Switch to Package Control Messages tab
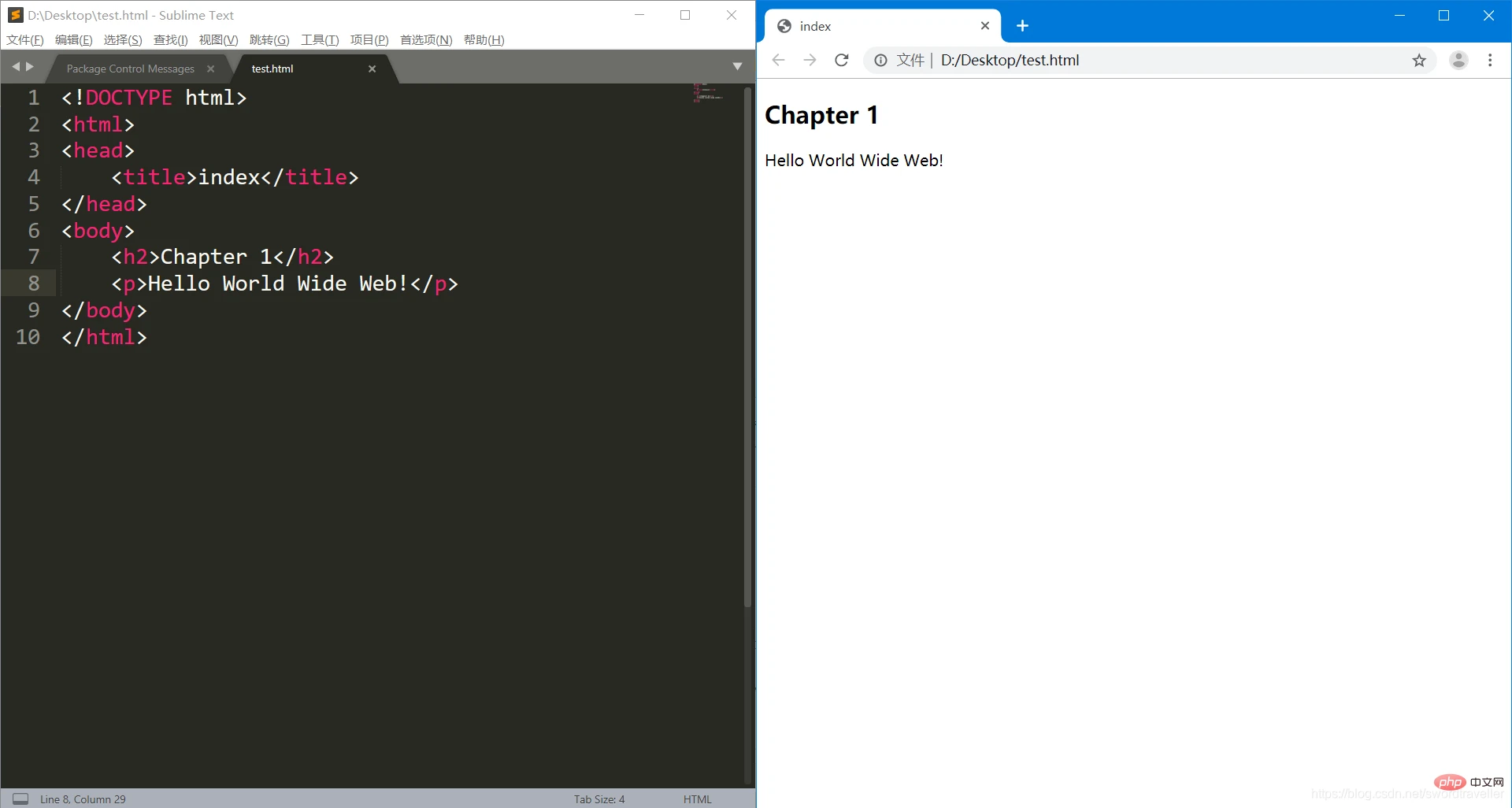1512x808 pixels. 131,69
